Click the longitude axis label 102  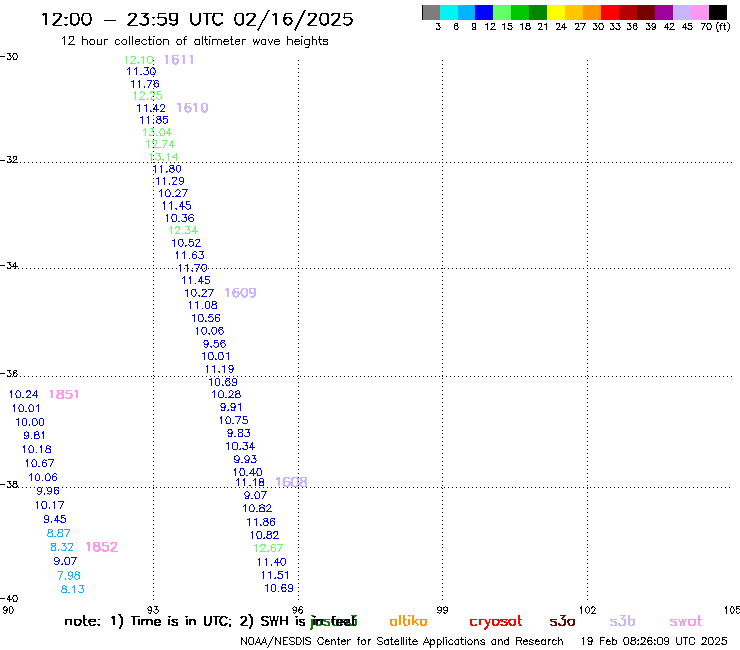[x=587, y=610]
